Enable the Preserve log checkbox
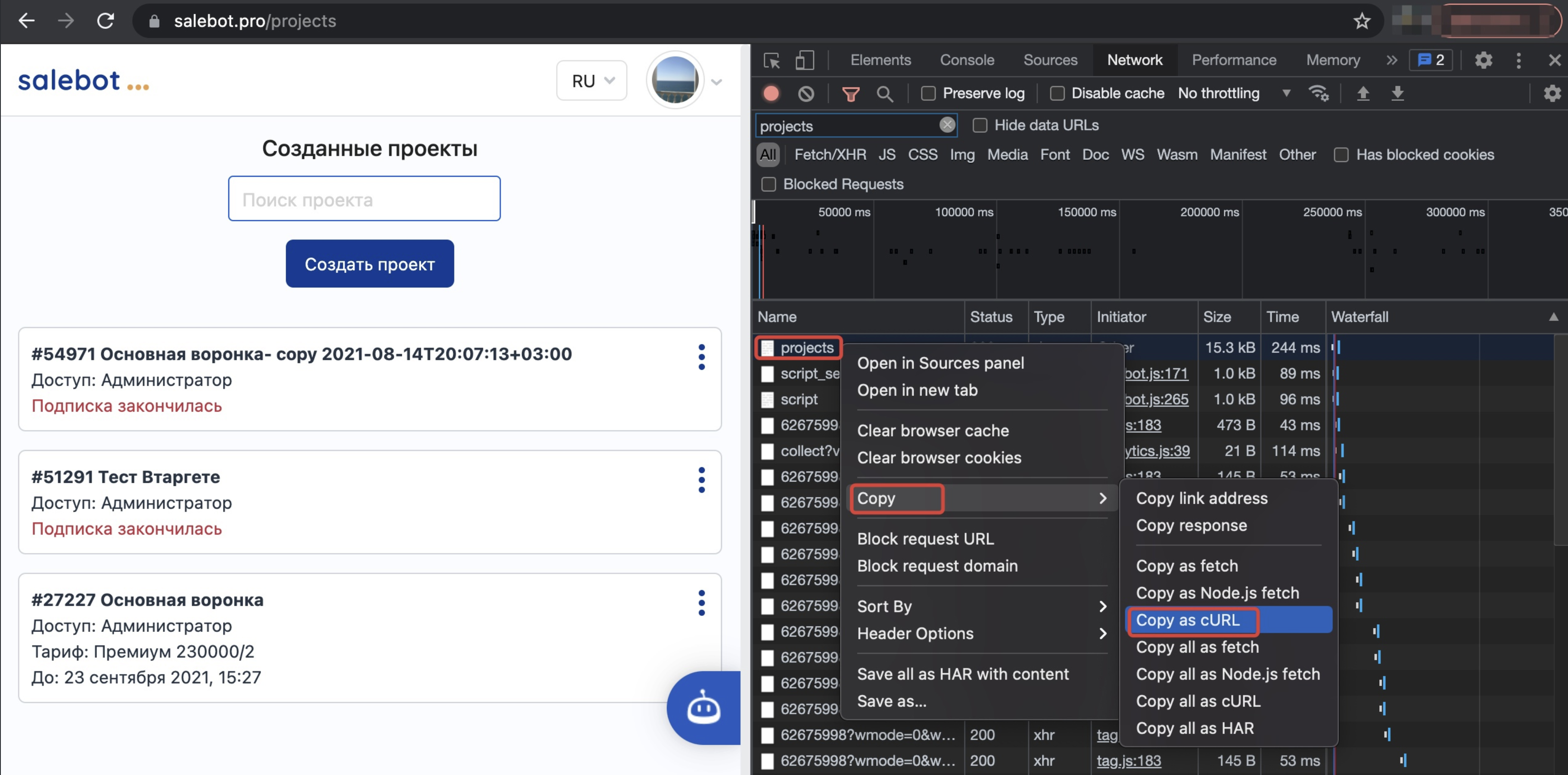 tap(928, 93)
